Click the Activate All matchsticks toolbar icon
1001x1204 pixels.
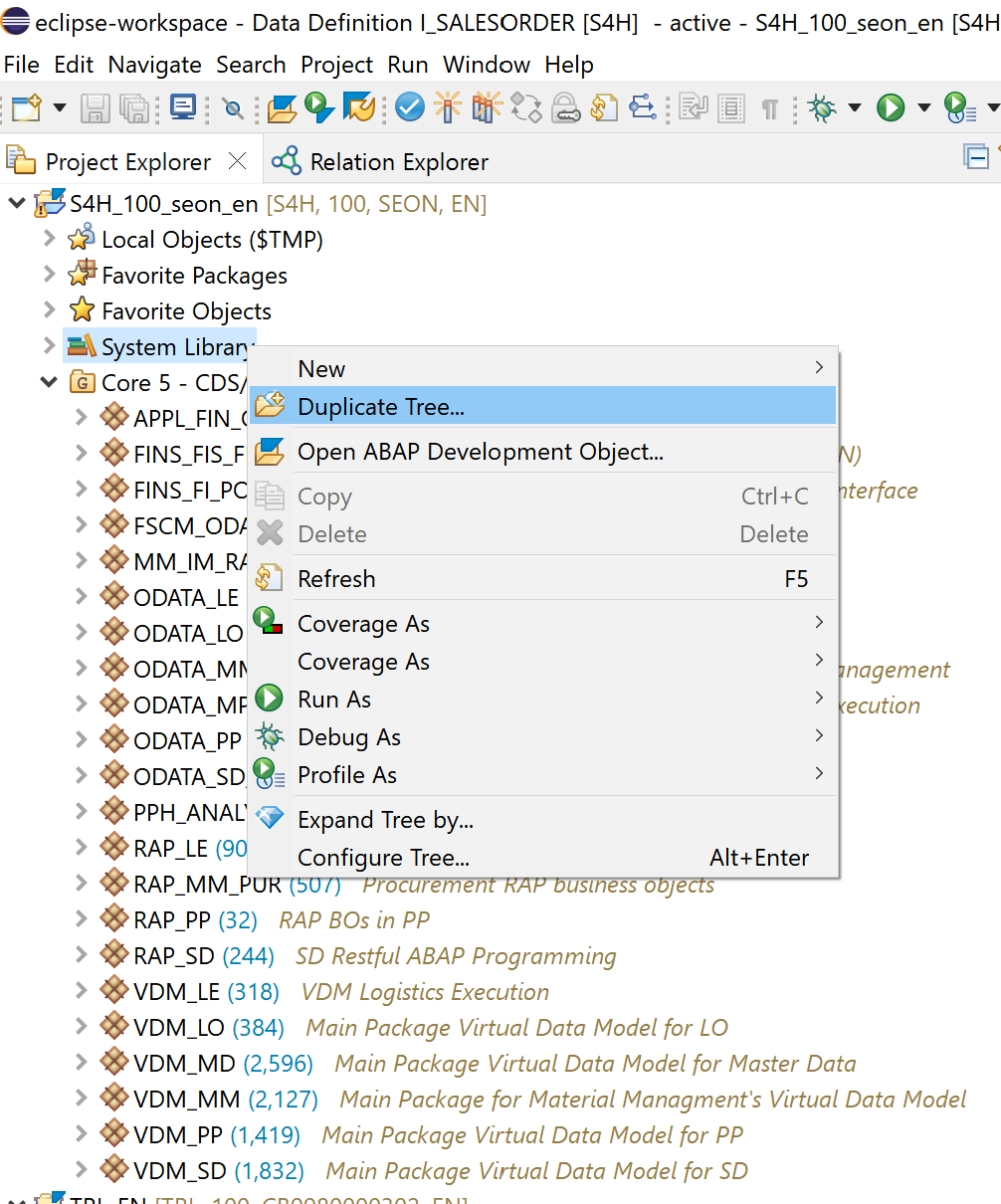tap(487, 106)
